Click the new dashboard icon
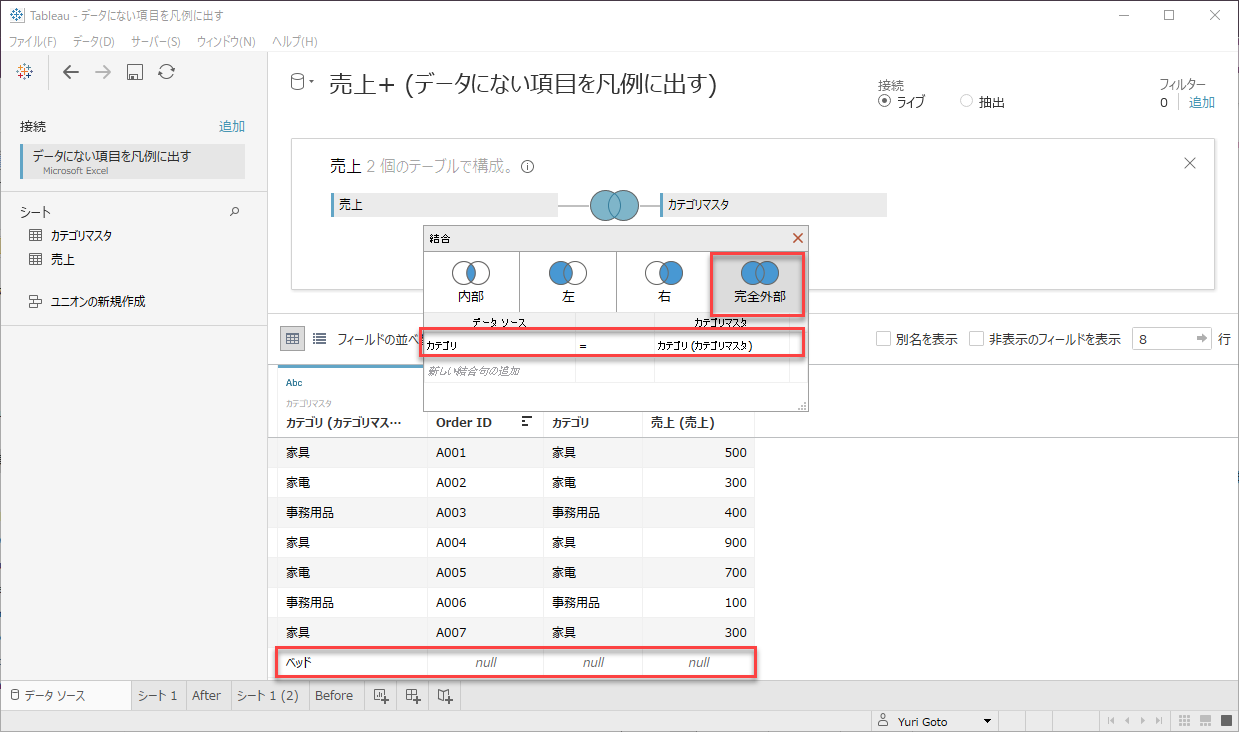Image resolution: width=1239 pixels, height=732 pixels. [x=413, y=696]
